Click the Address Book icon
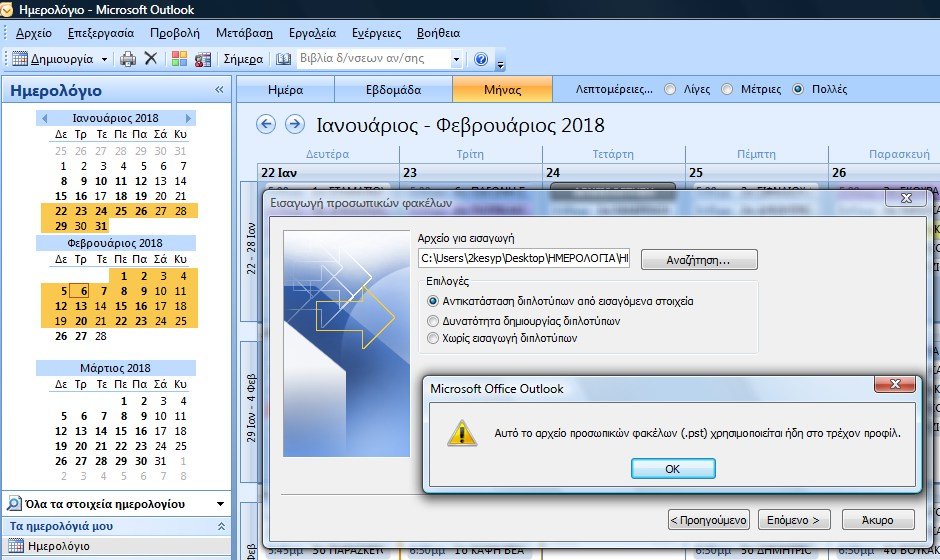 click(x=283, y=59)
